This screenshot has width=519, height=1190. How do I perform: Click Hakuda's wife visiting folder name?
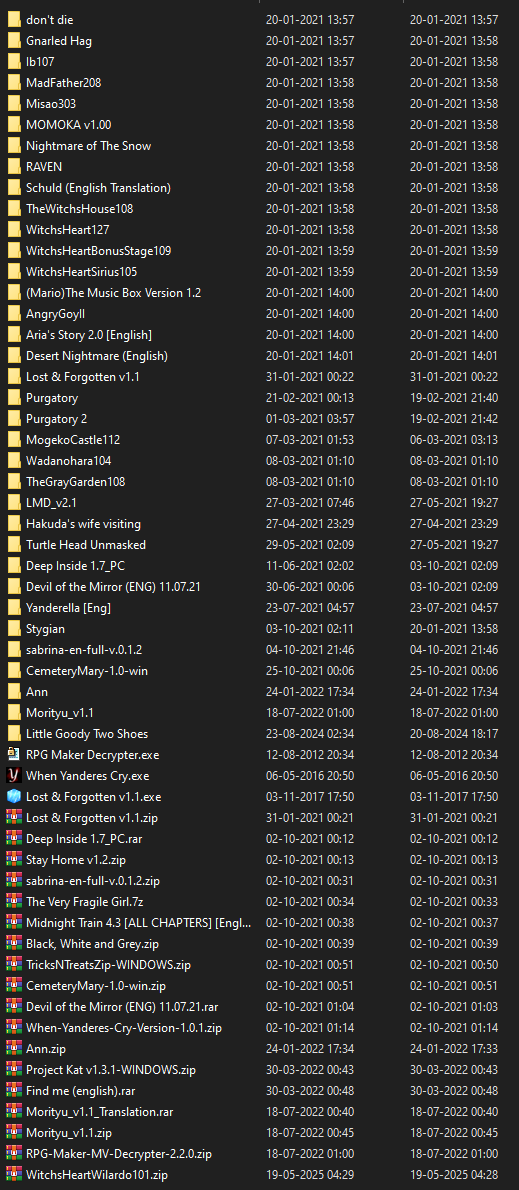[x=83, y=524]
